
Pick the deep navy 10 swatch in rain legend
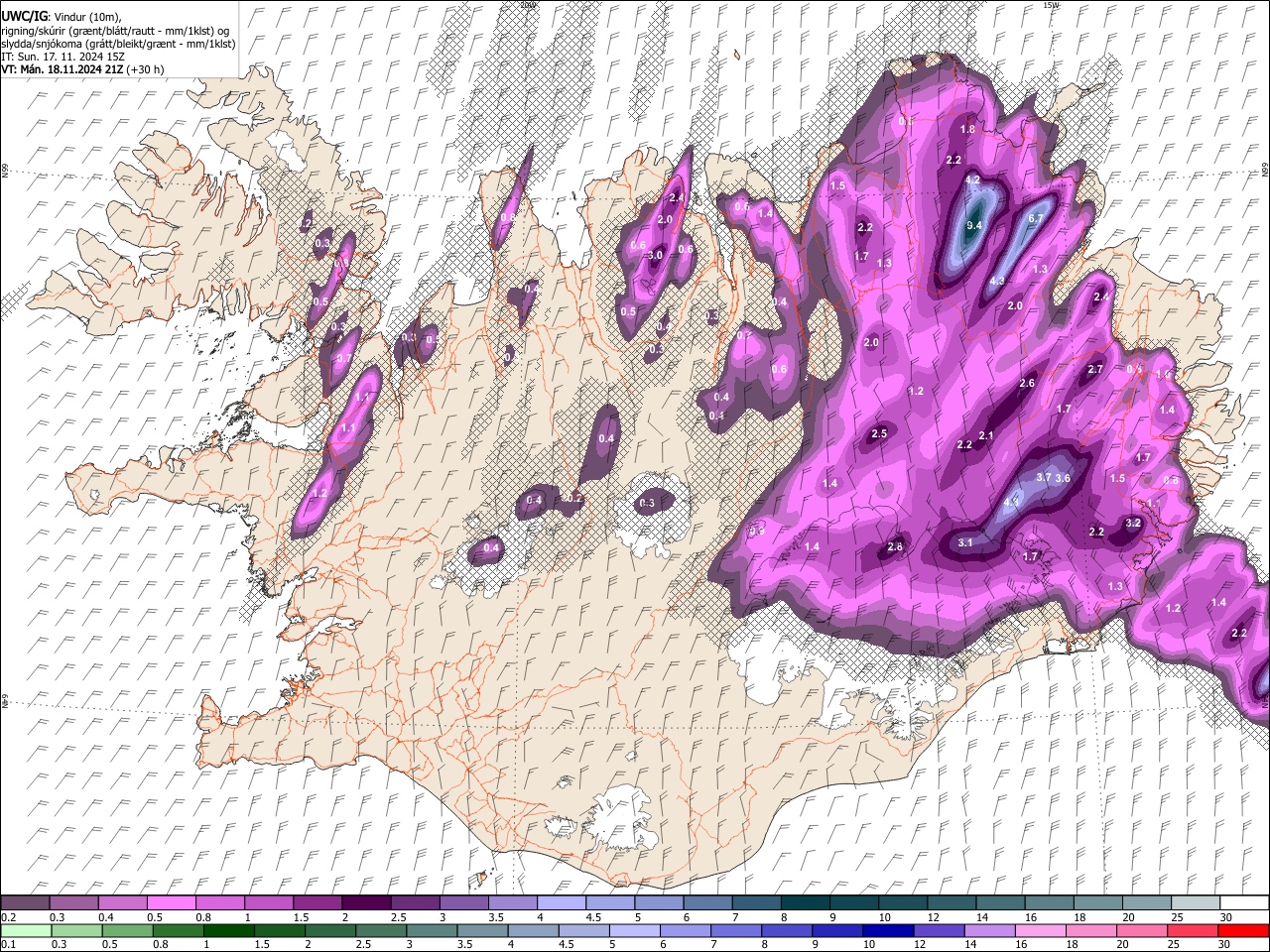[886, 930]
